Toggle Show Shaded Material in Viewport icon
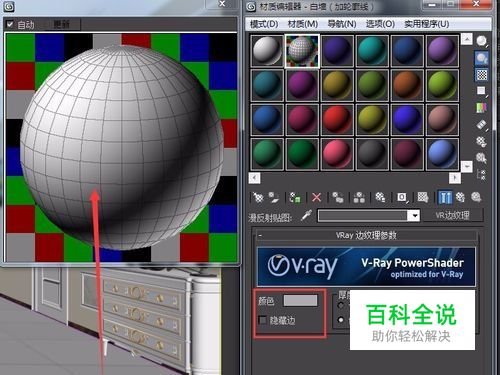The width and height of the screenshot is (500, 375). point(423,198)
